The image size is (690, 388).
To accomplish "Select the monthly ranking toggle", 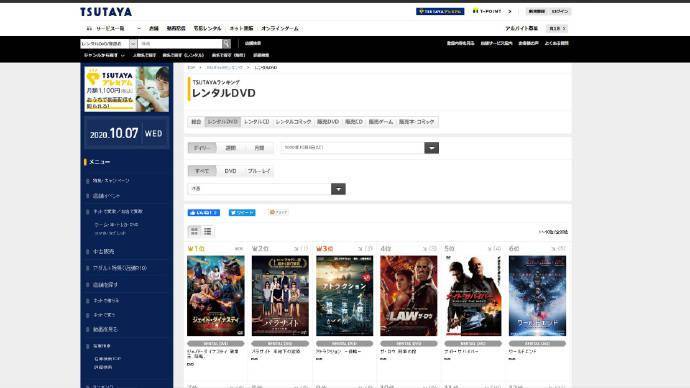I will click(x=259, y=148).
